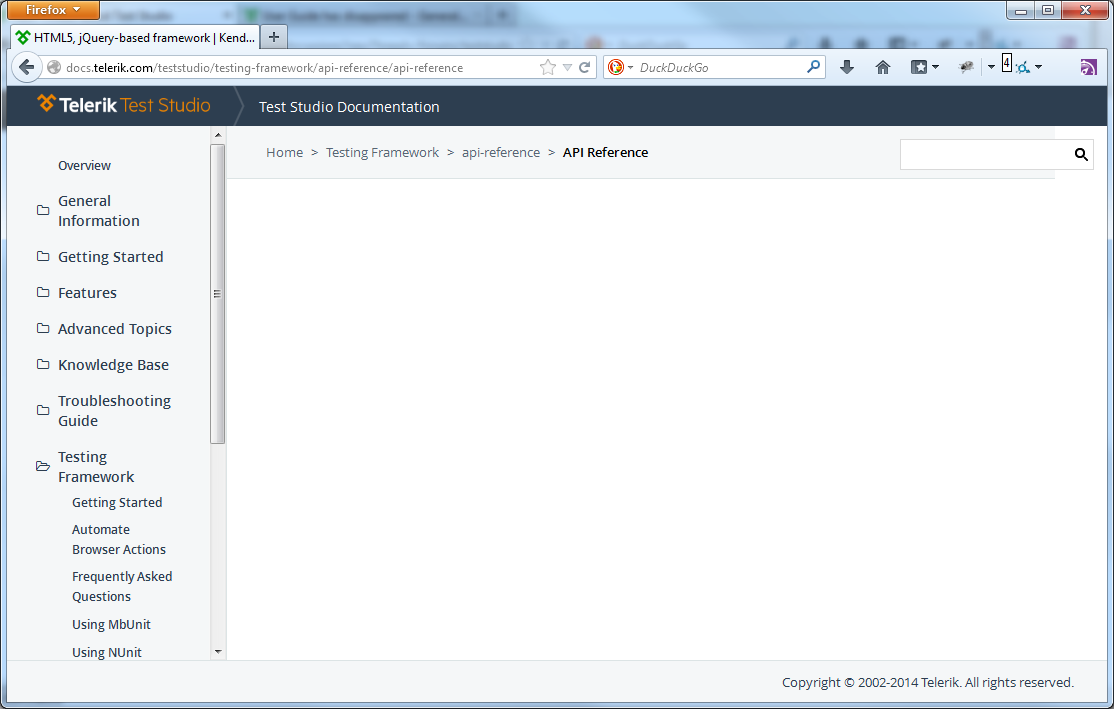Focus the documentation search input field
This screenshot has height=709, width=1114.
click(986, 154)
